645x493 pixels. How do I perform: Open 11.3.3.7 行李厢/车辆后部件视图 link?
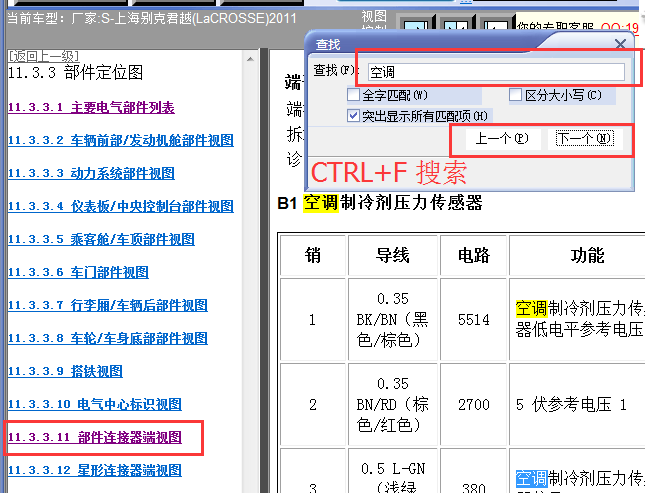tap(108, 305)
